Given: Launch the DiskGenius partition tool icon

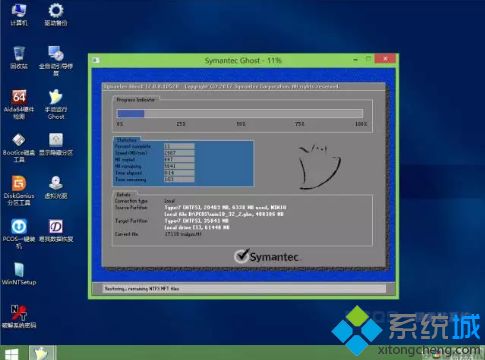Looking at the screenshot, I should pyautogui.click(x=19, y=190).
